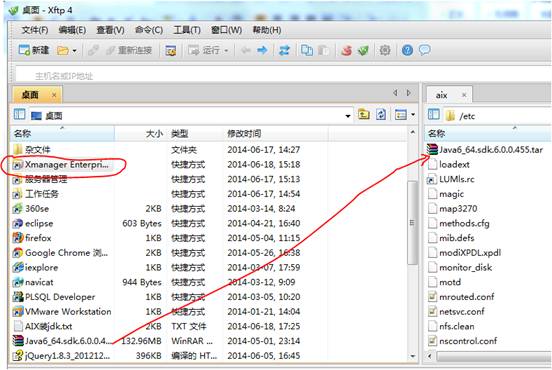Launch the Xshell red icon in toolbar
The width and height of the screenshot is (552, 370).
[x=346, y=50]
